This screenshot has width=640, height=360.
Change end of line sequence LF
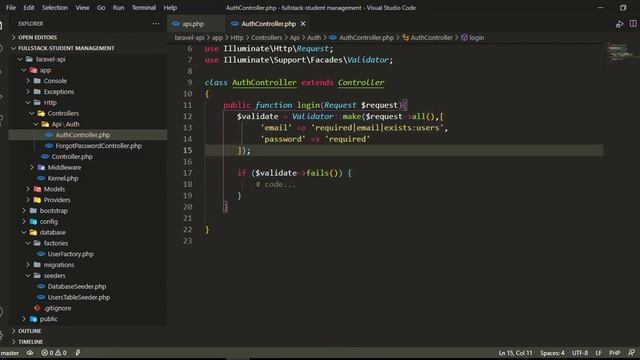coord(598,353)
